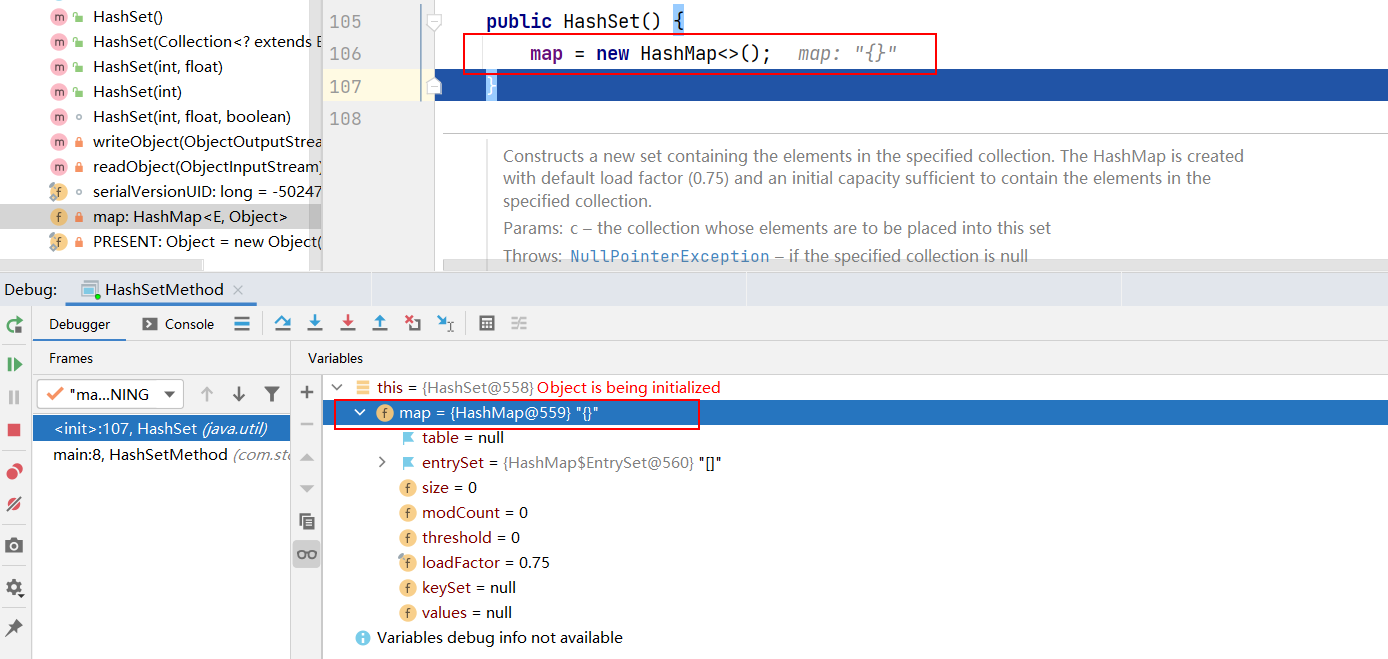Click the move watch down triangle

[x=307, y=489]
